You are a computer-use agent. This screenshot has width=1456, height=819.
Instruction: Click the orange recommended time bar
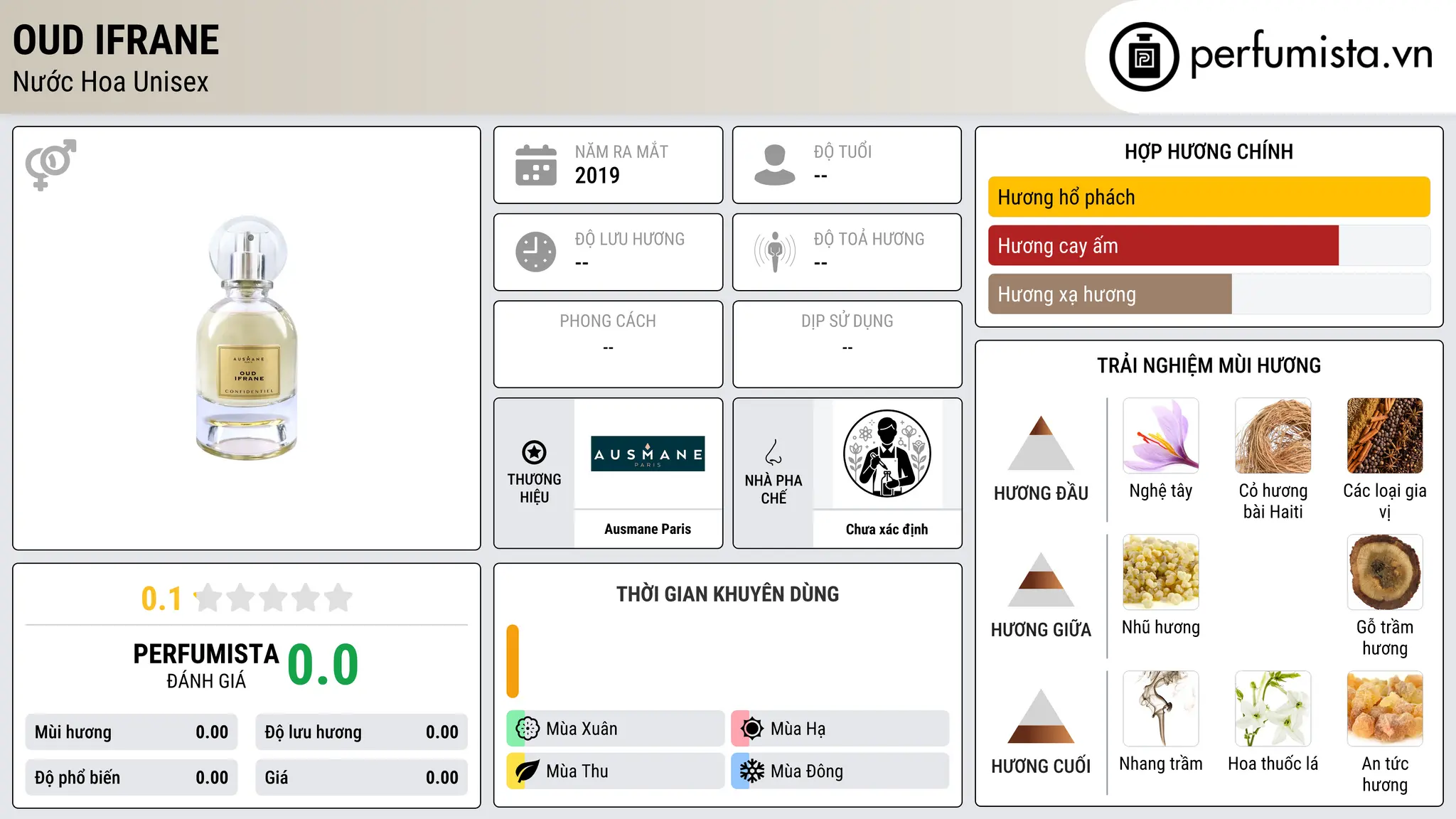click(x=513, y=661)
